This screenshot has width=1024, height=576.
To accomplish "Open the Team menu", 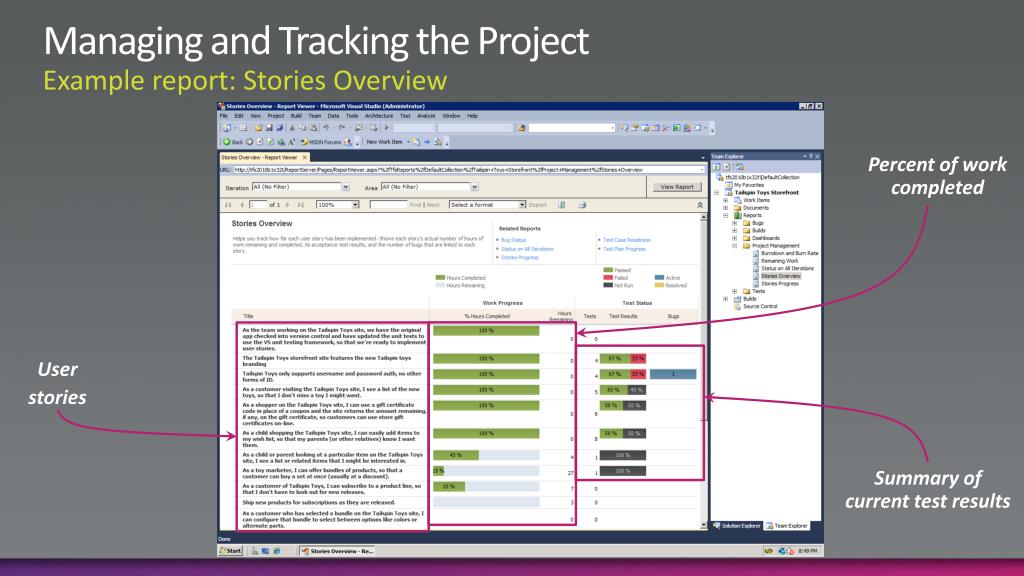I will click(x=315, y=116).
